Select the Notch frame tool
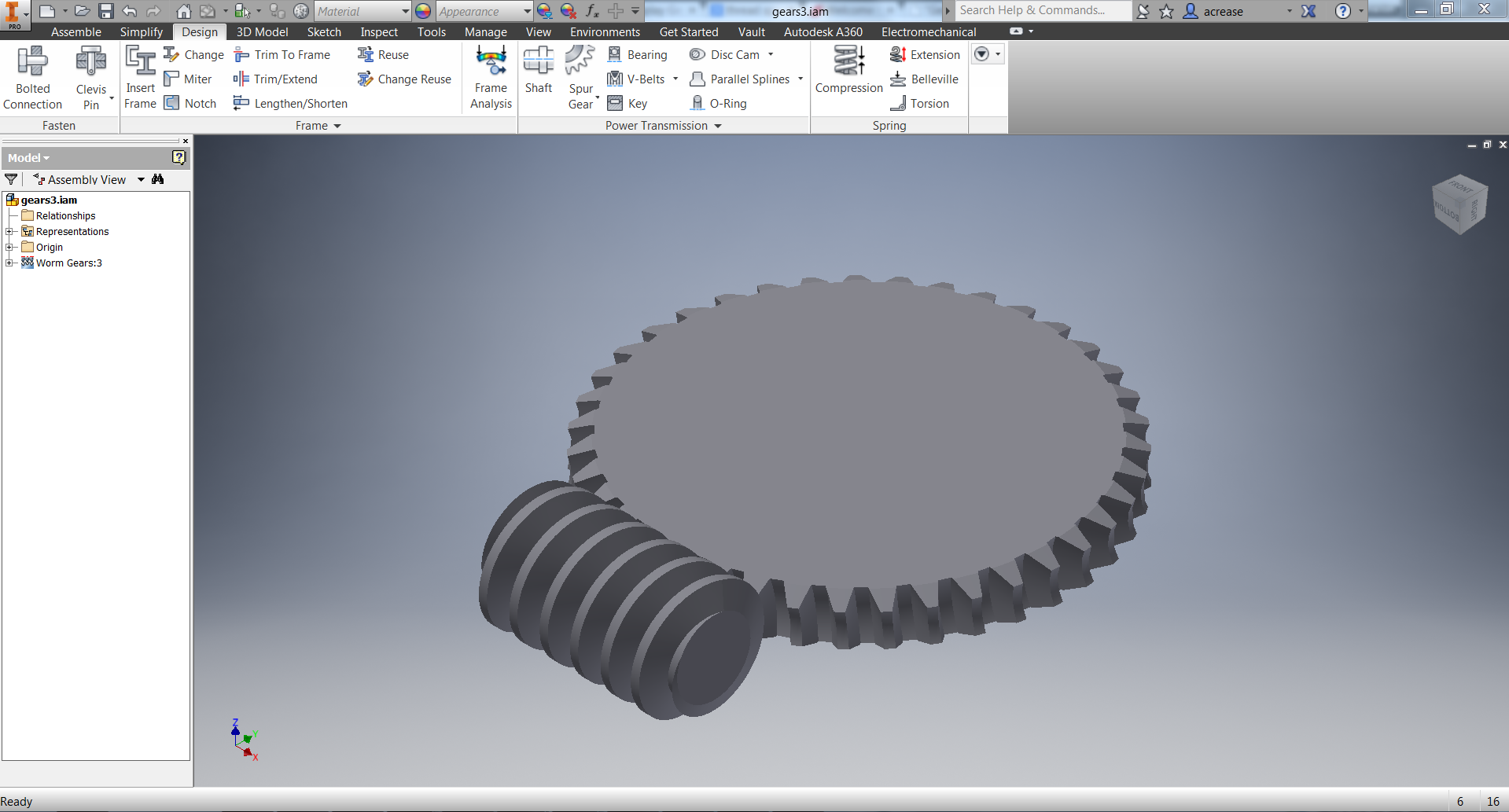Viewport: 1509px width, 812px height. point(190,104)
